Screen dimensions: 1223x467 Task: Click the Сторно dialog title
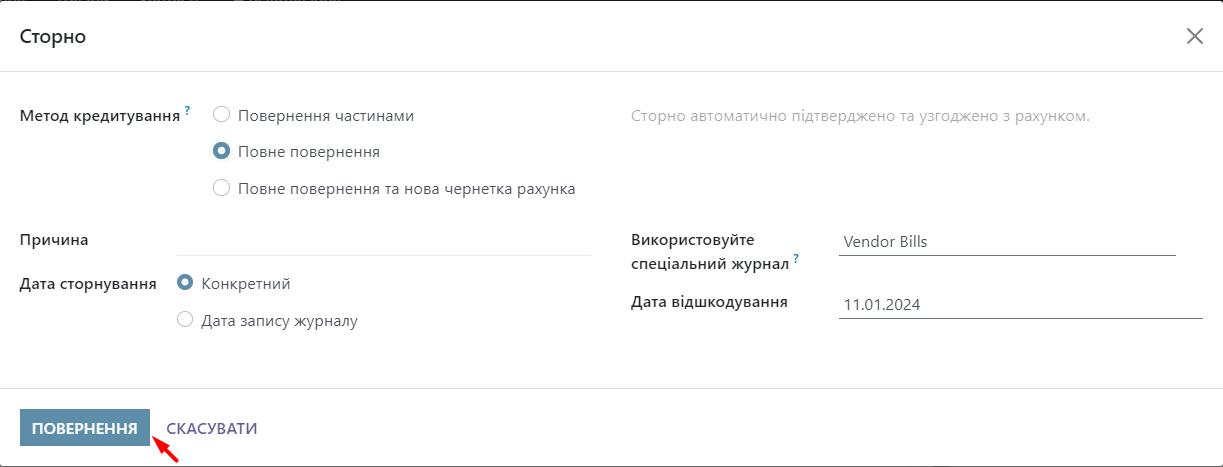pos(53,37)
